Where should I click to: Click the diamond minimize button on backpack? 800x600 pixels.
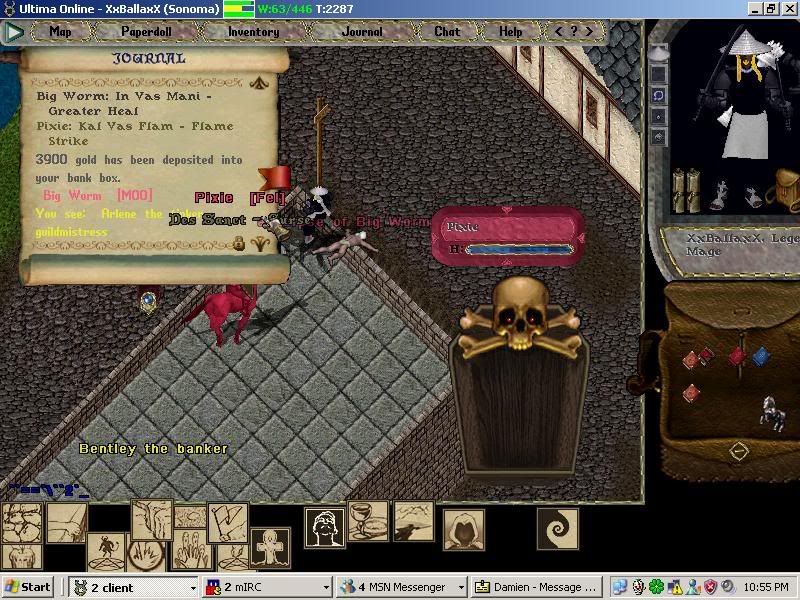738,451
